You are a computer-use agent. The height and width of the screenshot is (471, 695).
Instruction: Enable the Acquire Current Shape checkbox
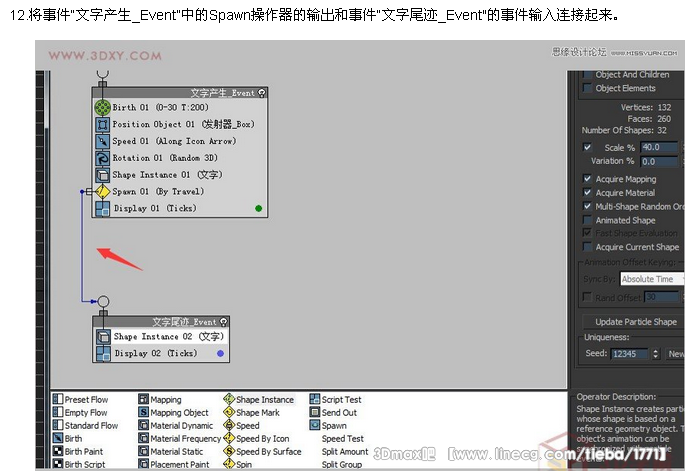[x=587, y=246]
